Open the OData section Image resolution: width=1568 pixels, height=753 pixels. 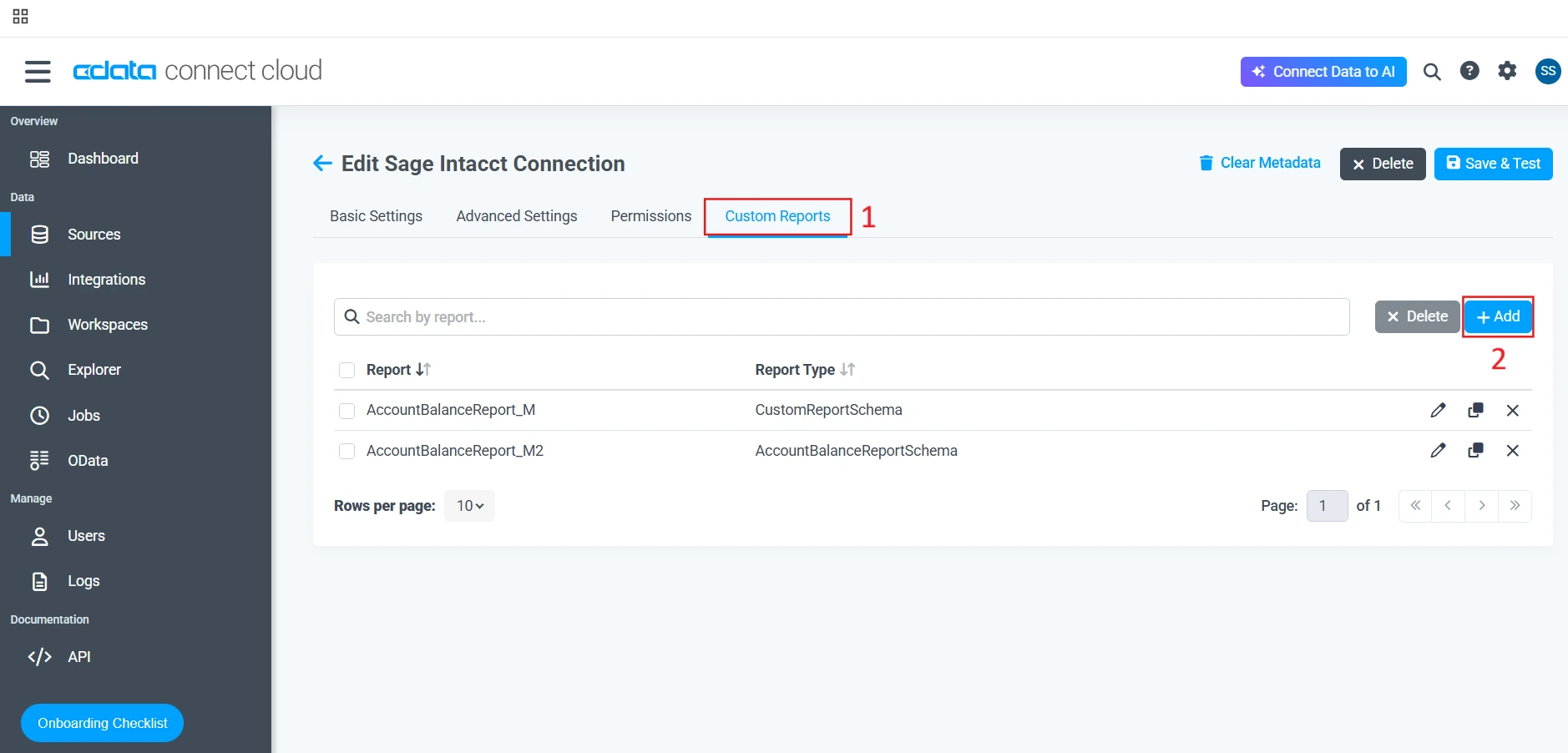pyautogui.click(x=87, y=460)
